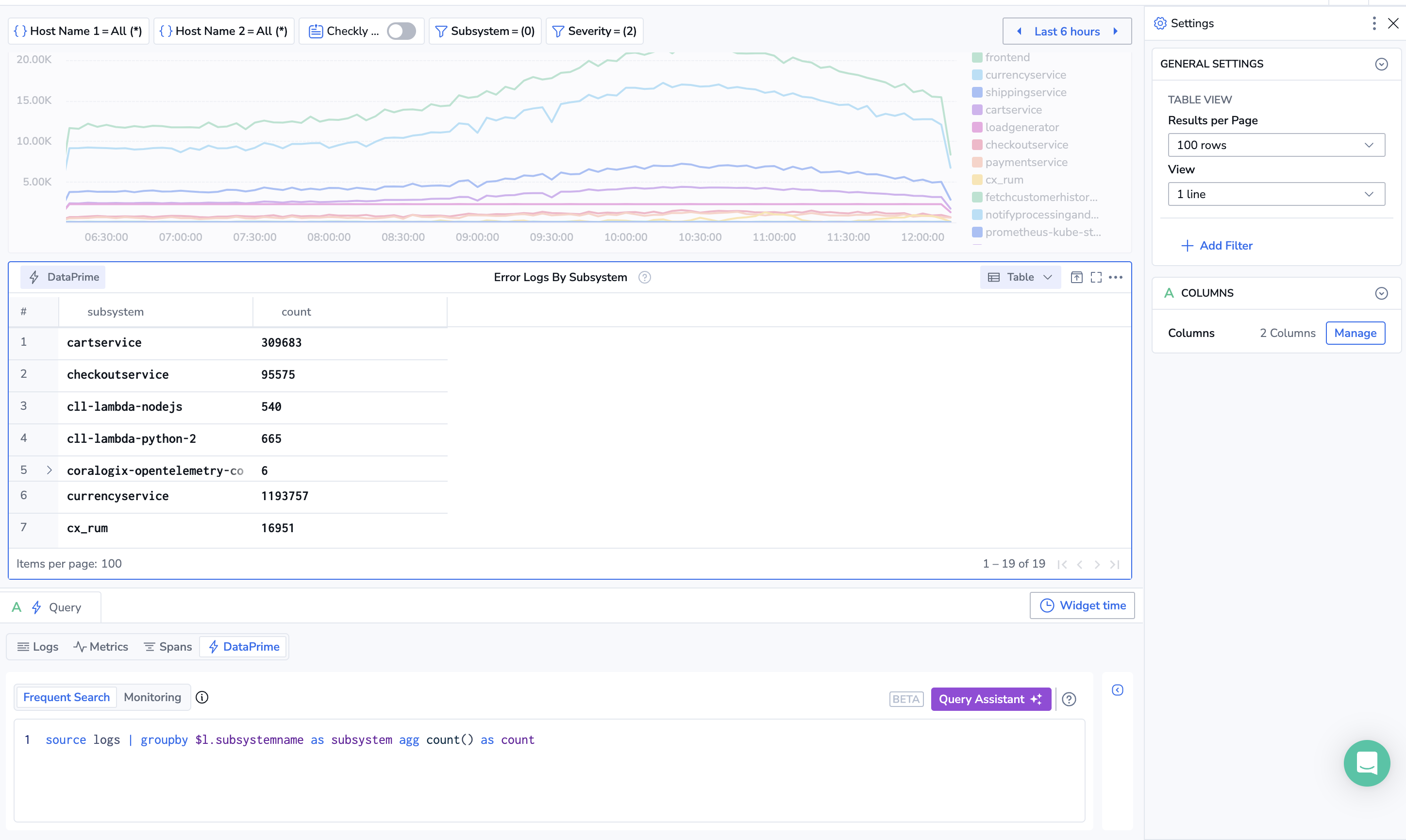Select Frequent Search mode
This screenshot has width=1406, height=840.
click(x=66, y=697)
